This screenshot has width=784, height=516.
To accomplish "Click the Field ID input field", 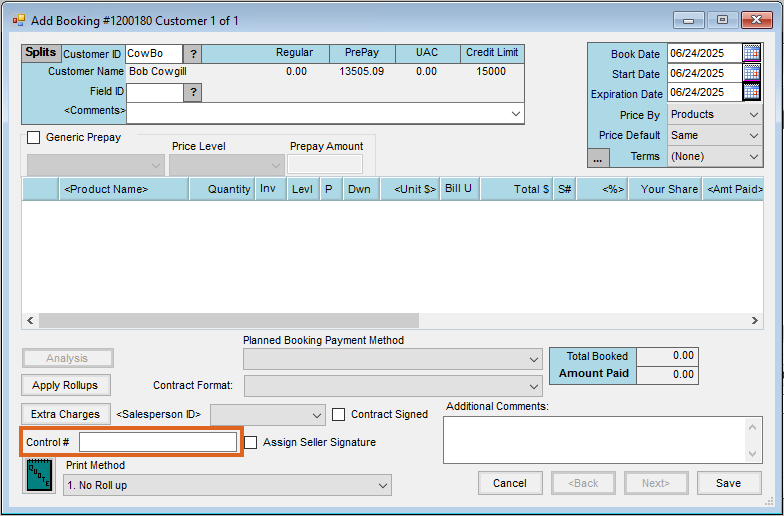I will coord(155,92).
